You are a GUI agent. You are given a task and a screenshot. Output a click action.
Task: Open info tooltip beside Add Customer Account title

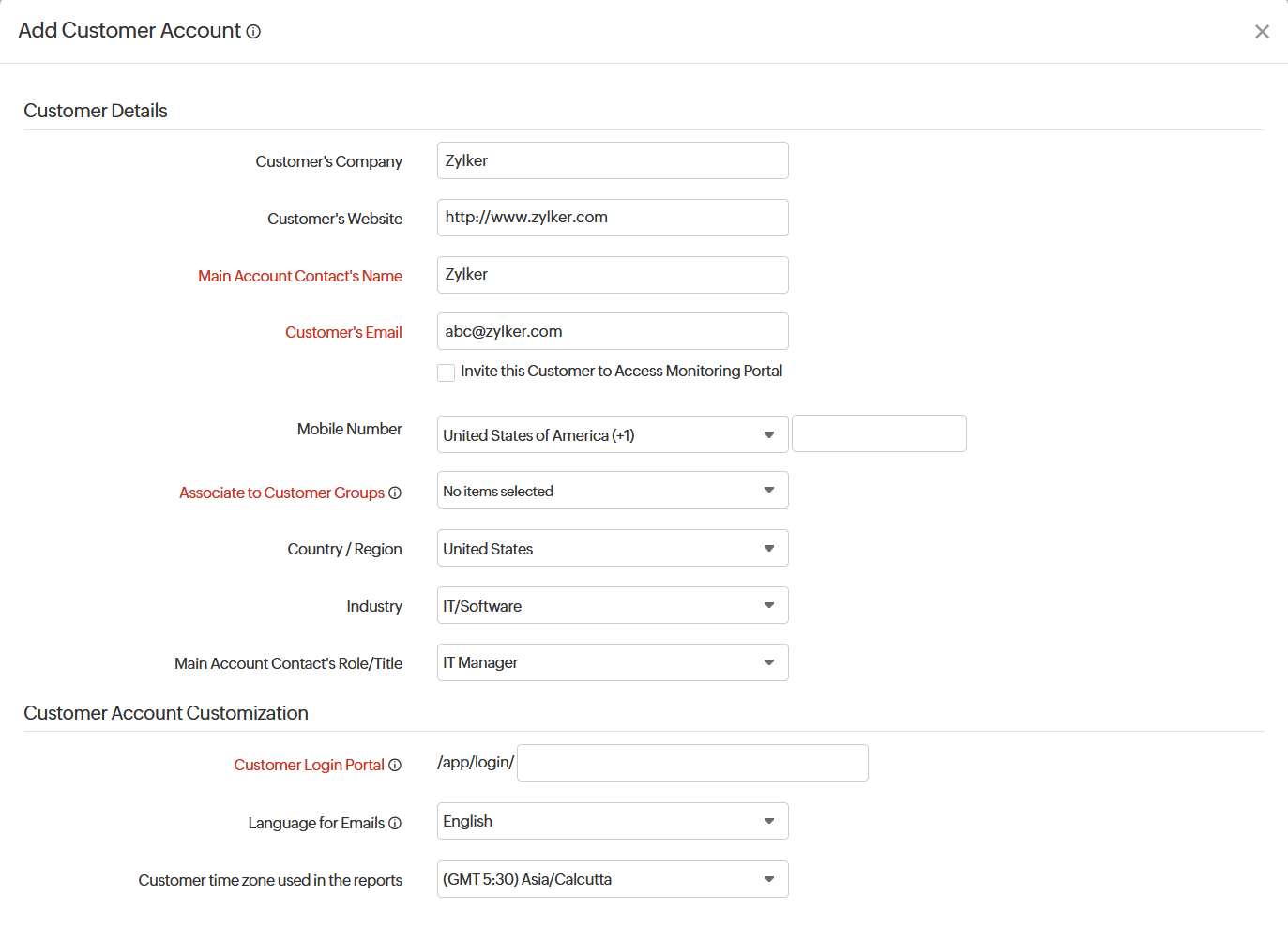251,31
